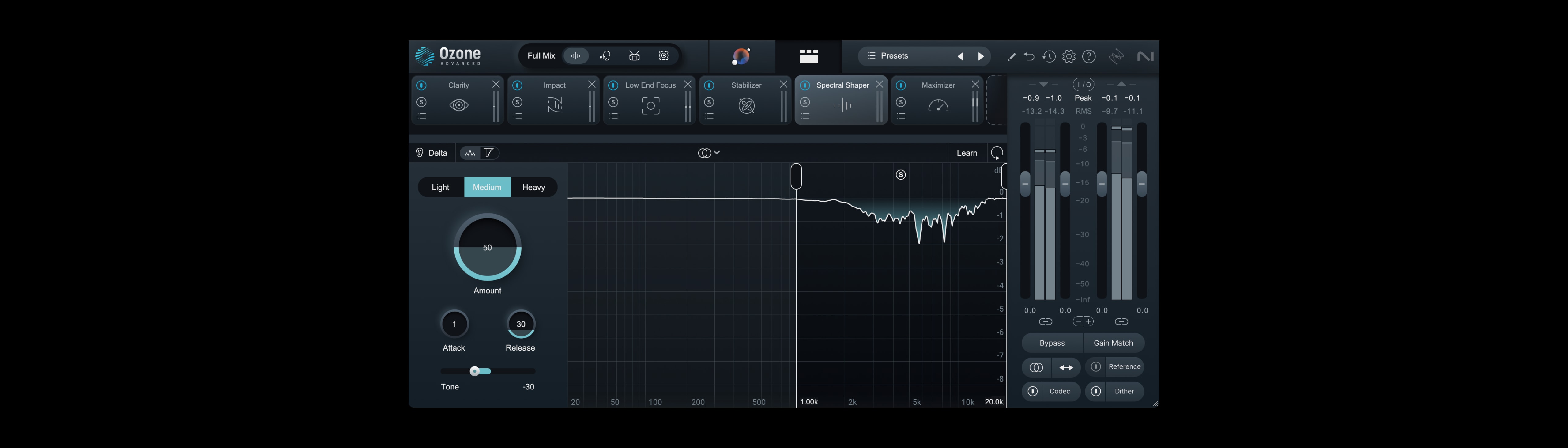
Task: Toggle Low End Focus module power
Action: click(x=613, y=85)
